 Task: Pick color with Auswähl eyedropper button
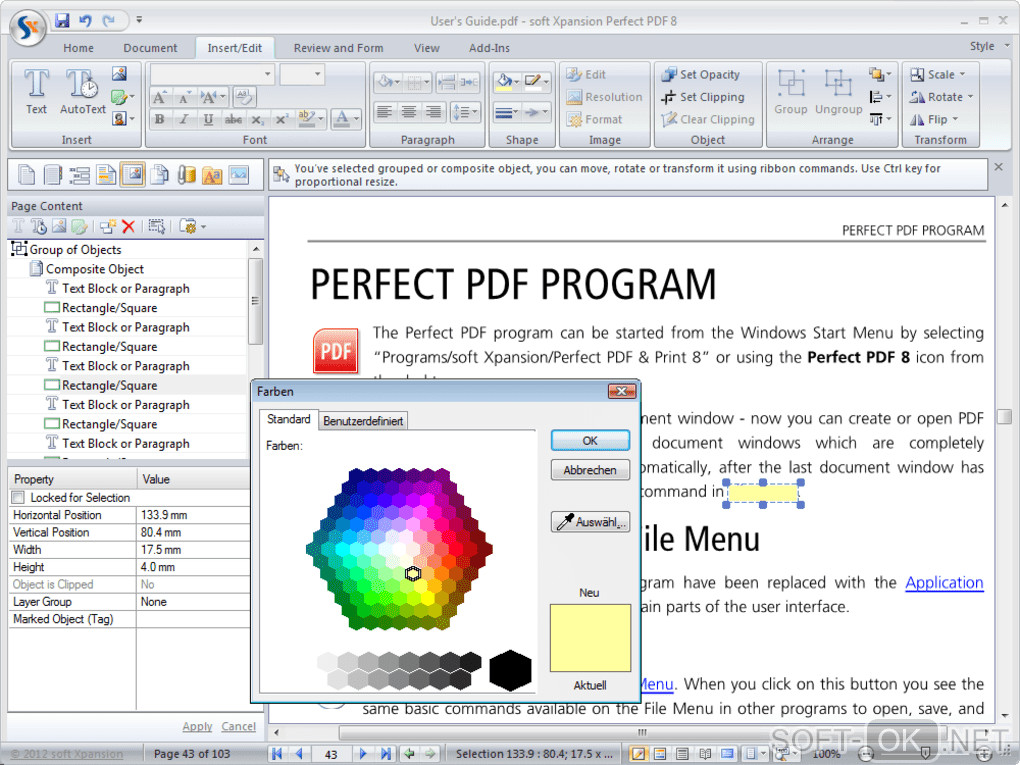[x=590, y=522]
